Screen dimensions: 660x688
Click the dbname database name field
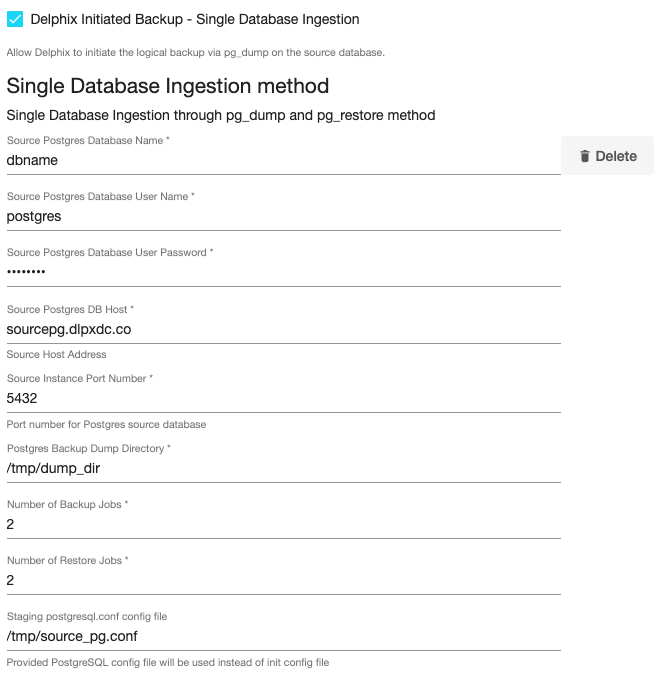283,160
